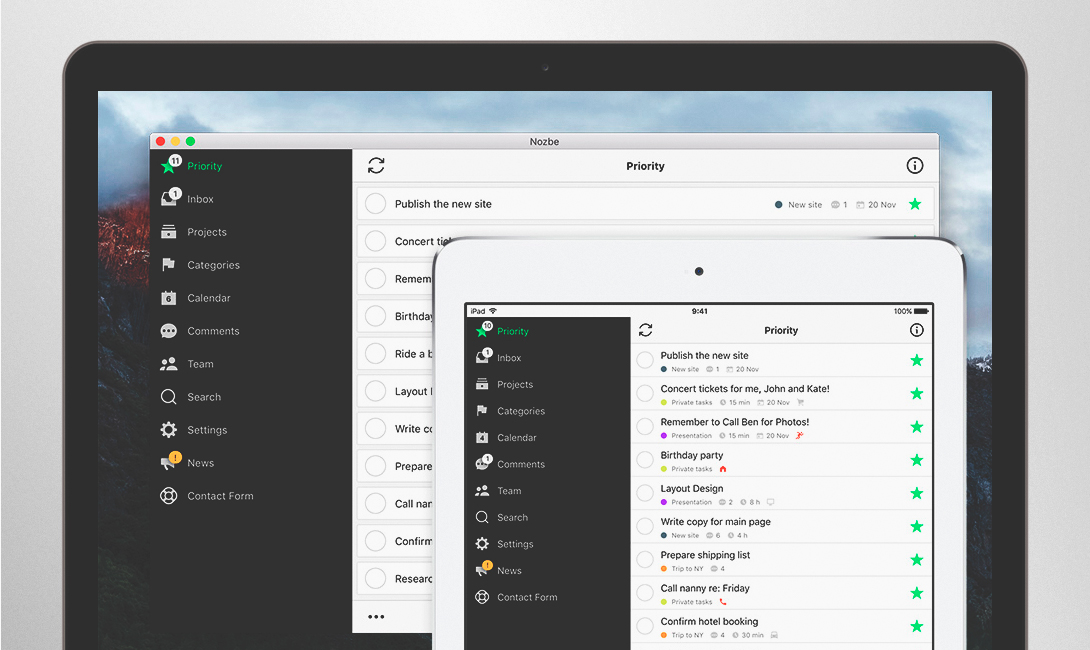Open 'Publish the new site' task title on Mac

(443, 204)
